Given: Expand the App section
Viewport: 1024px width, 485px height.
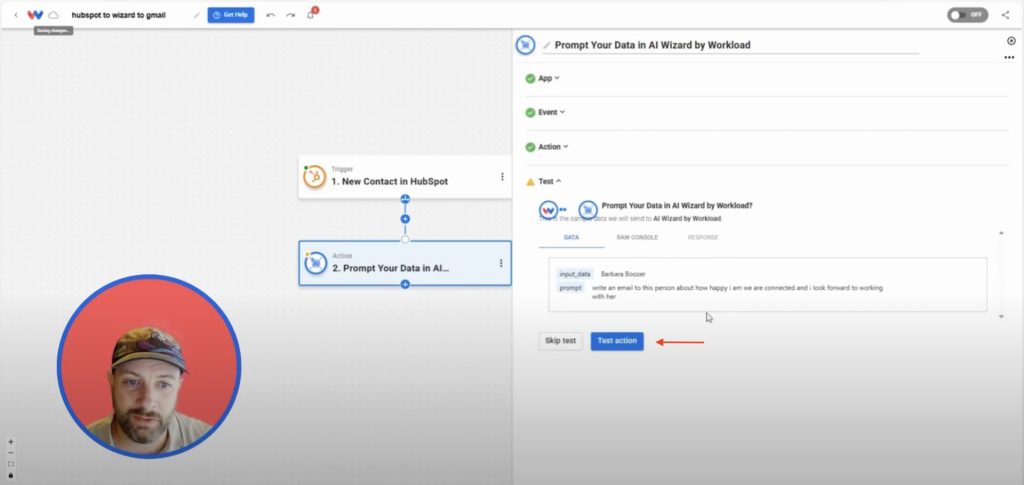Looking at the screenshot, I should pyautogui.click(x=549, y=78).
